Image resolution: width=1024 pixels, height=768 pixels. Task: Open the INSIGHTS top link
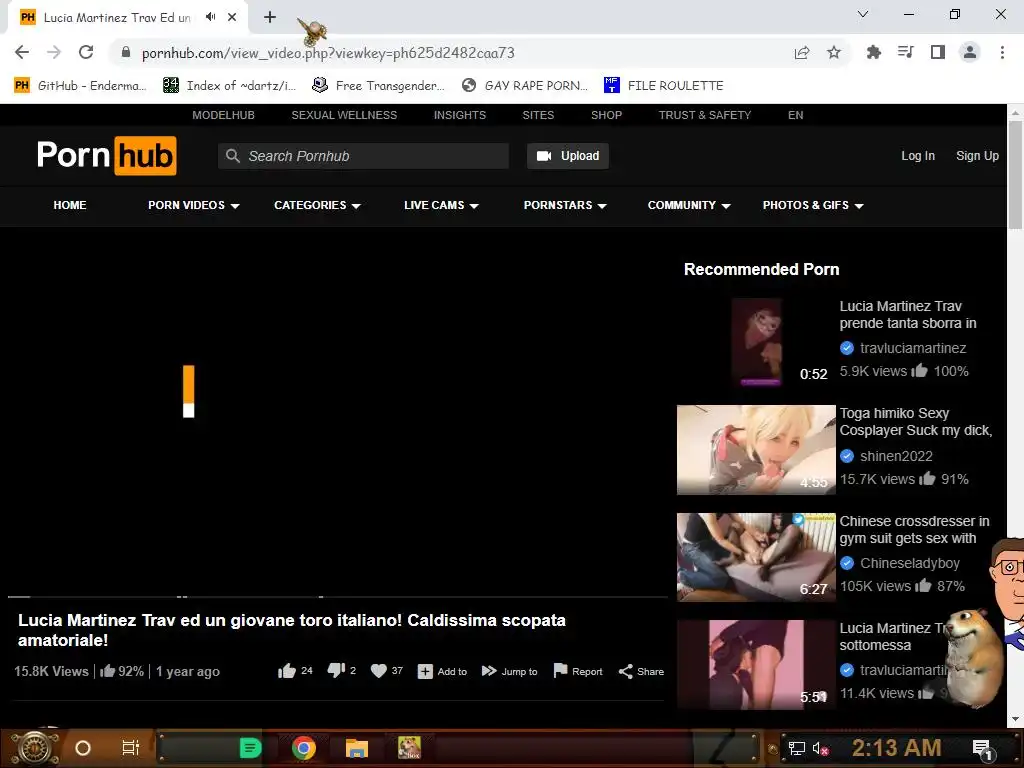[x=460, y=115]
